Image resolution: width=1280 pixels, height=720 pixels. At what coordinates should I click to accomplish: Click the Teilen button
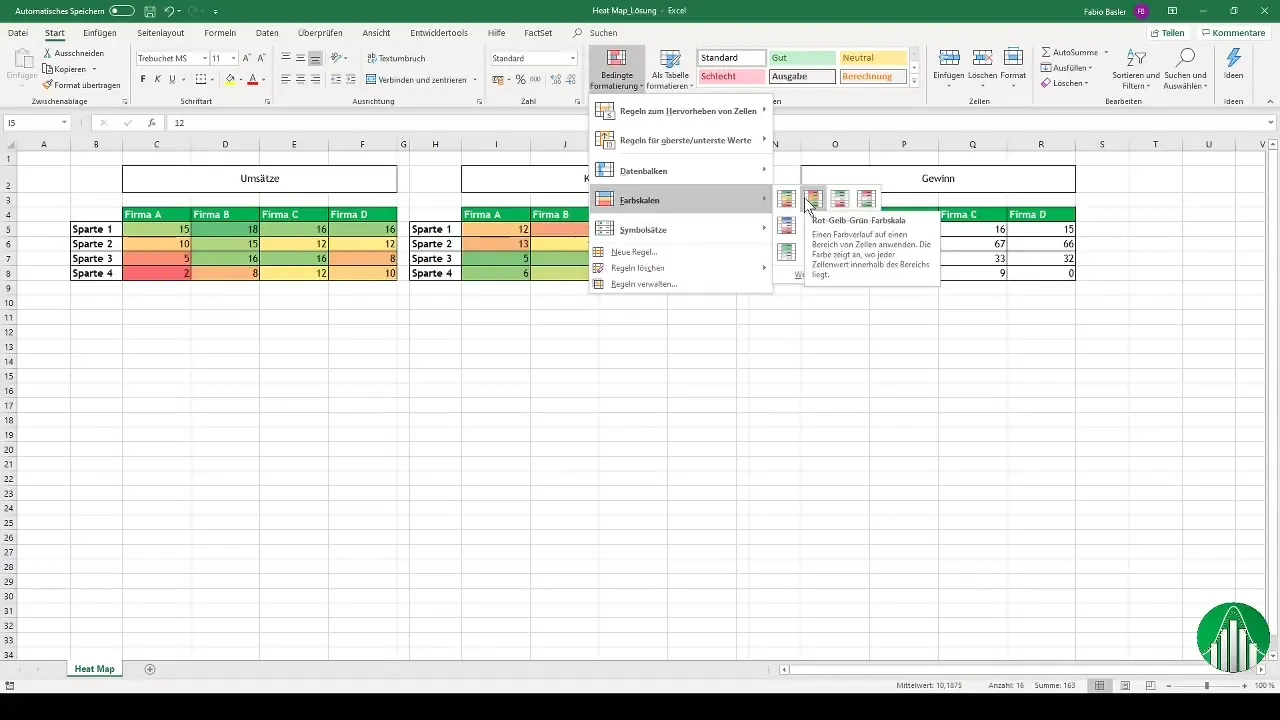click(1167, 33)
